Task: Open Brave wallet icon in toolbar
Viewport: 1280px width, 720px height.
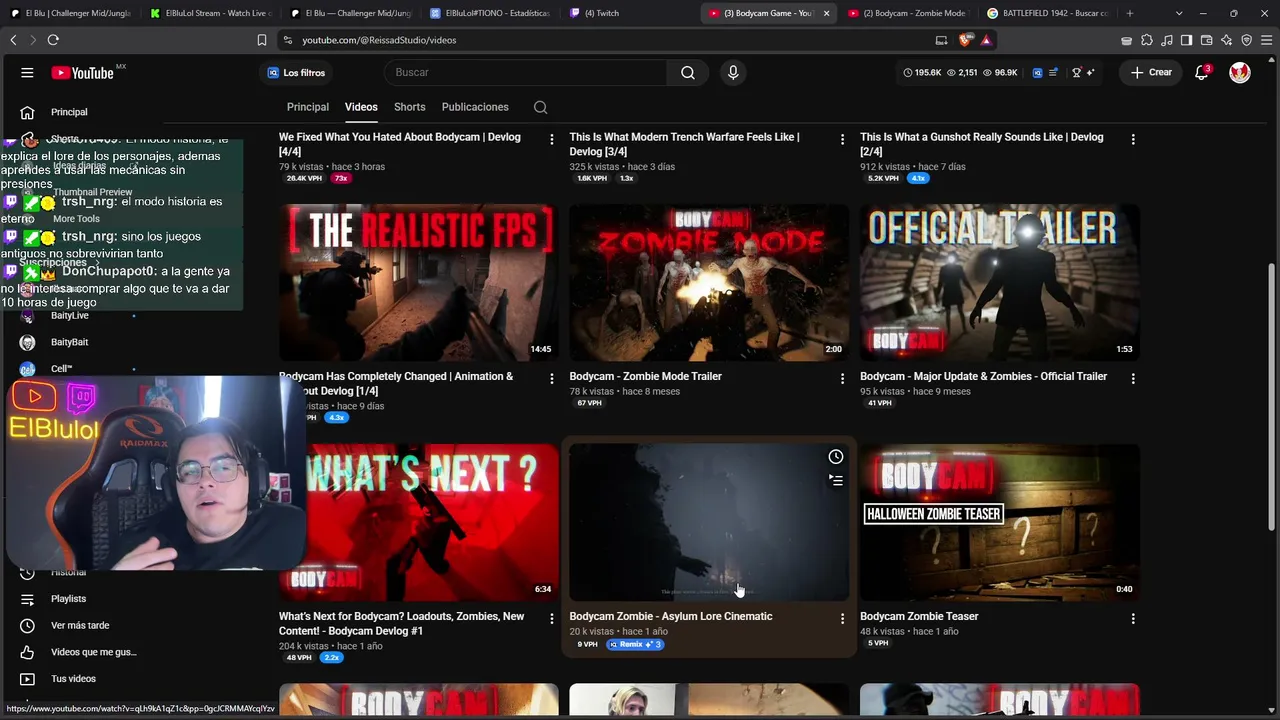Action: [1206, 40]
